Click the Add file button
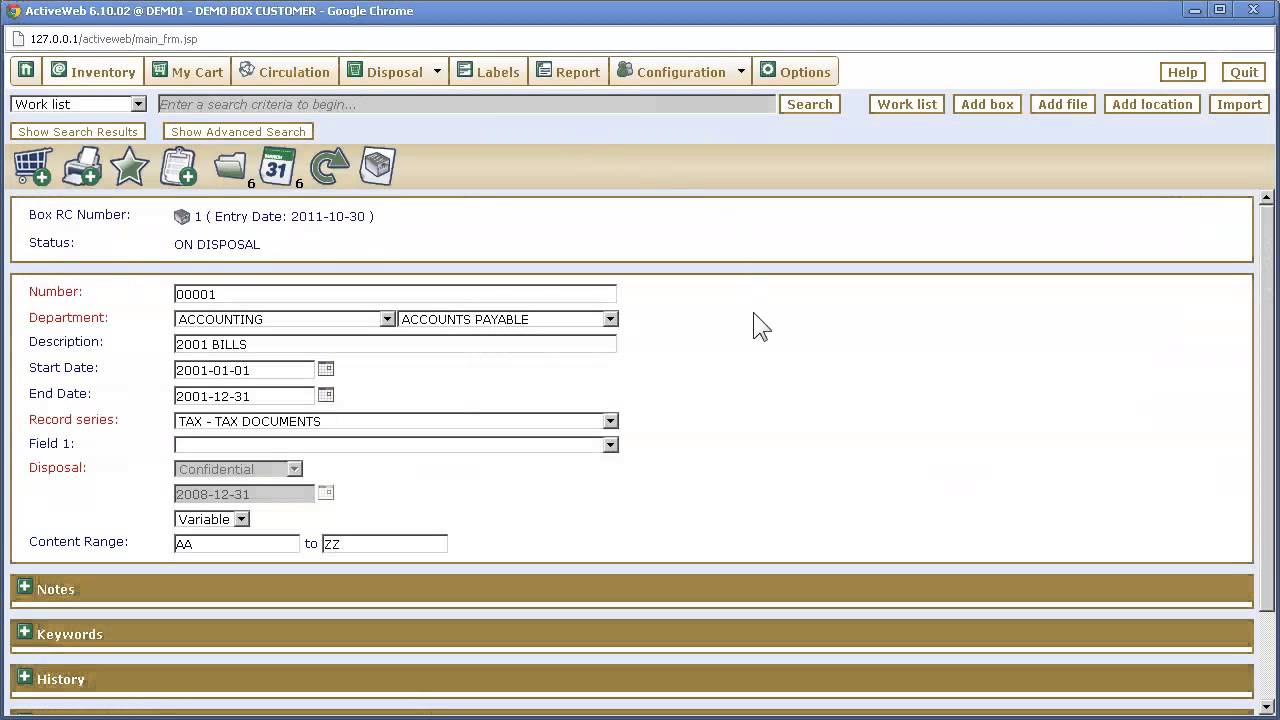 1062,104
